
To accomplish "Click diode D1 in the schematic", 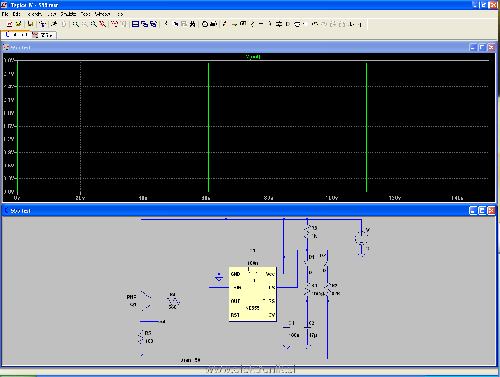I will pyautogui.click(x=307, y=262).
